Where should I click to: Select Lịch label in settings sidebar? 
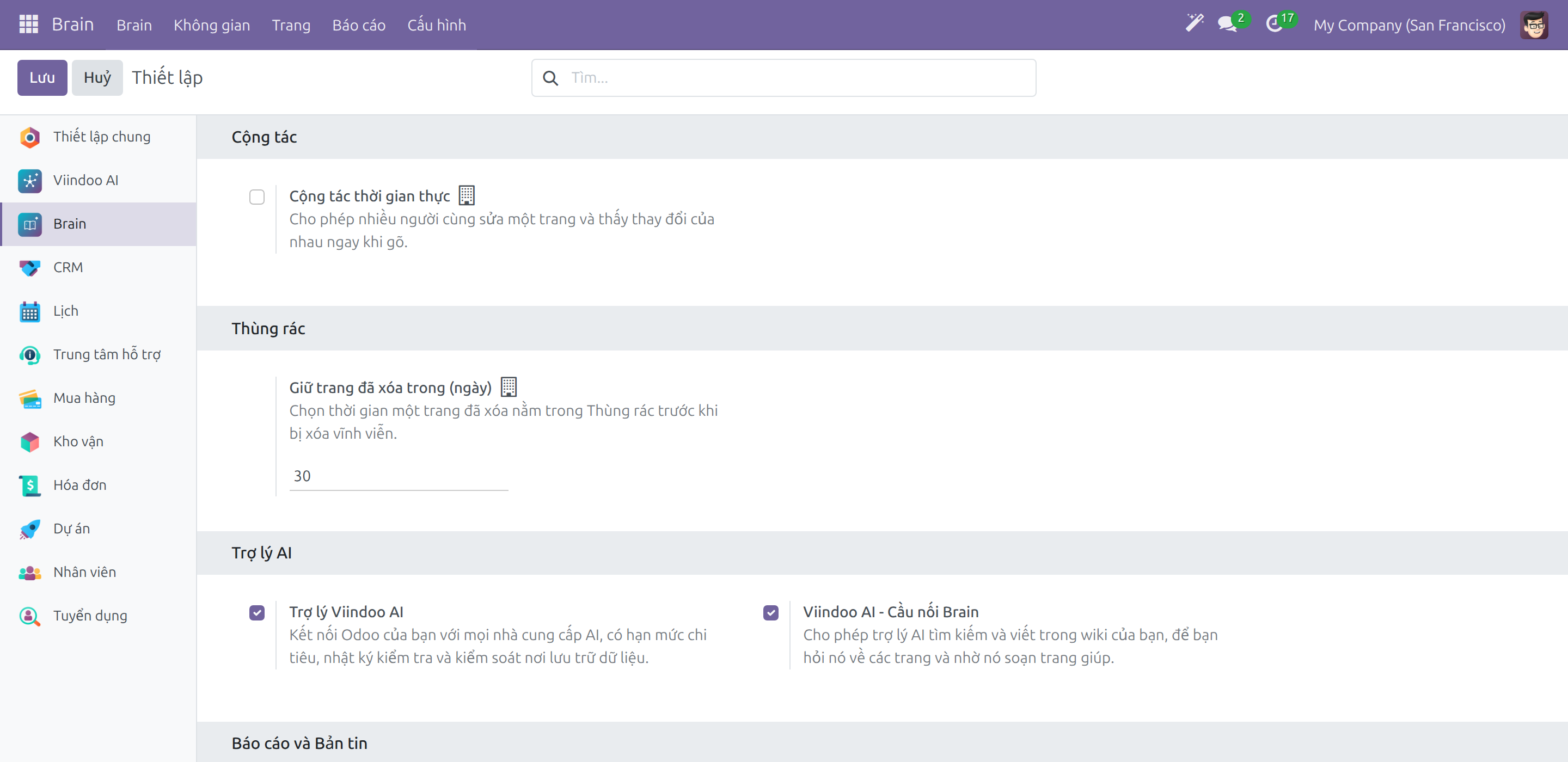point(66,311)
